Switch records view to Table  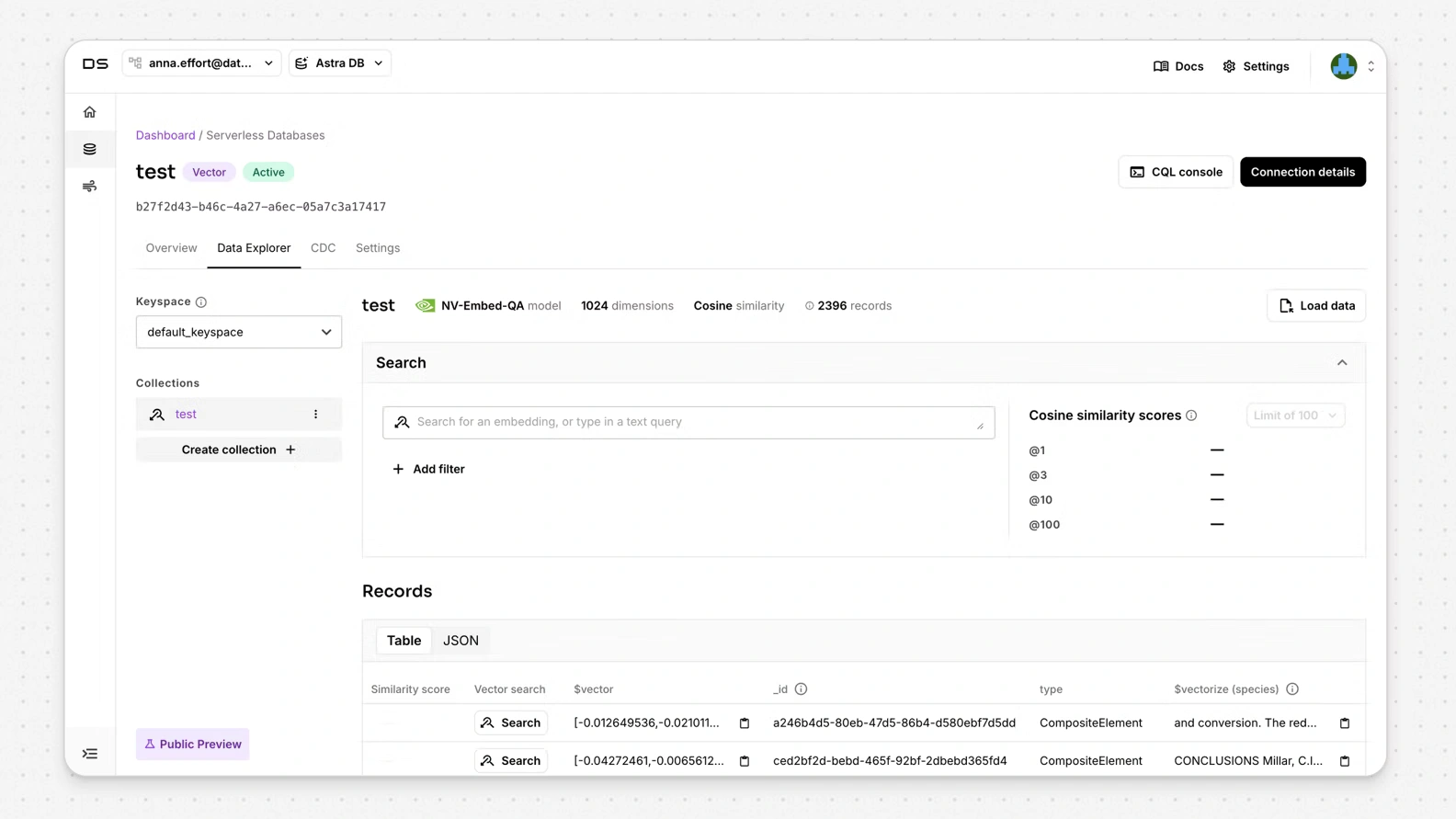pyautogui.click(x=404, y=641)
